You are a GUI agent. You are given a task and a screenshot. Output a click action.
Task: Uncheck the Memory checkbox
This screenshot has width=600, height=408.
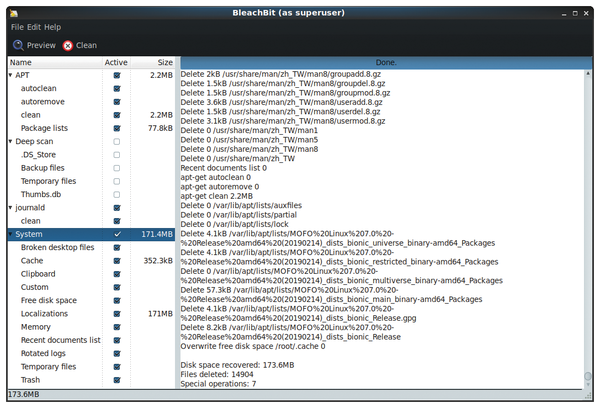click(117, 327)
